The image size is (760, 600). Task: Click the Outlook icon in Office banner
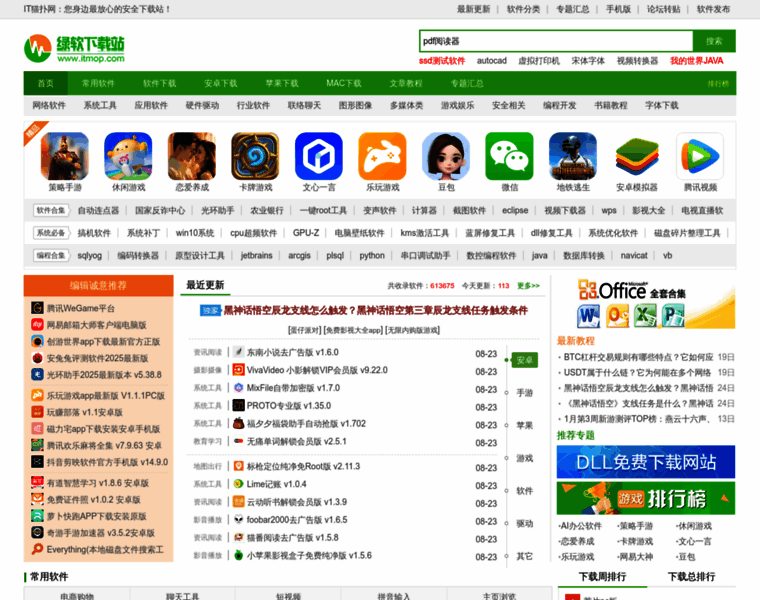617,316
